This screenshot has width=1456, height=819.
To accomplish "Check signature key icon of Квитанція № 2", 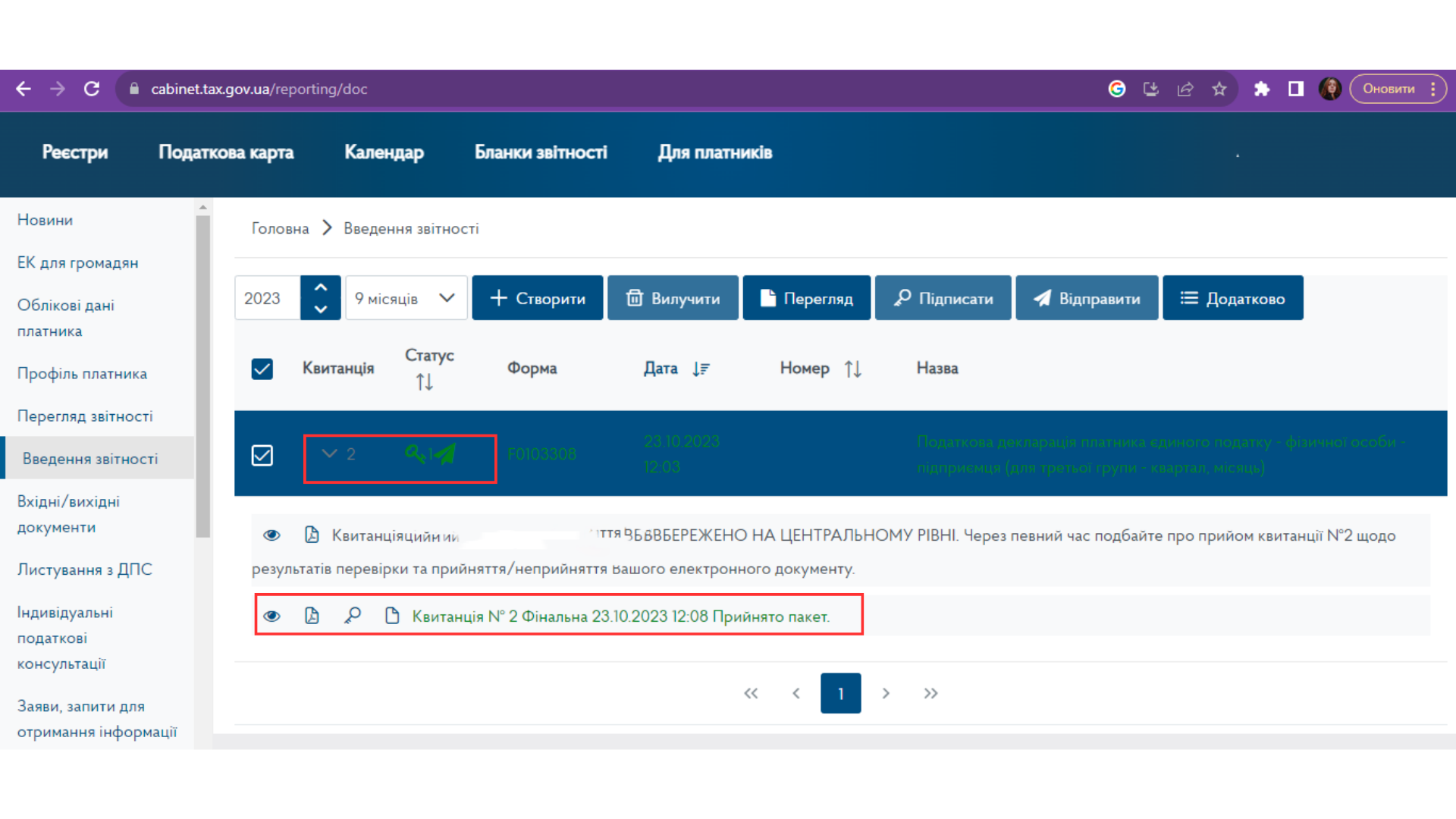I will coord(353,615).
